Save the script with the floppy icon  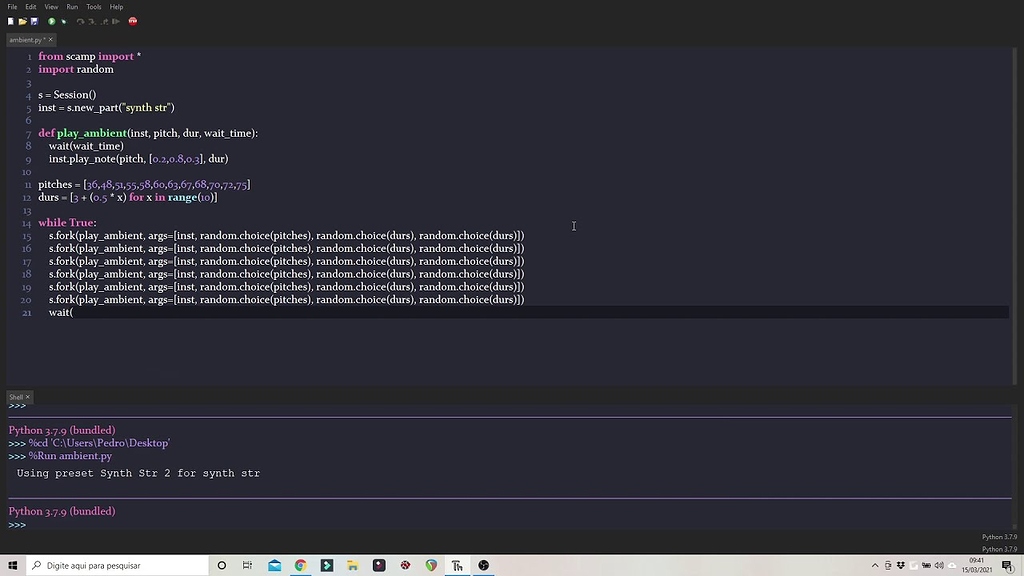34,22
